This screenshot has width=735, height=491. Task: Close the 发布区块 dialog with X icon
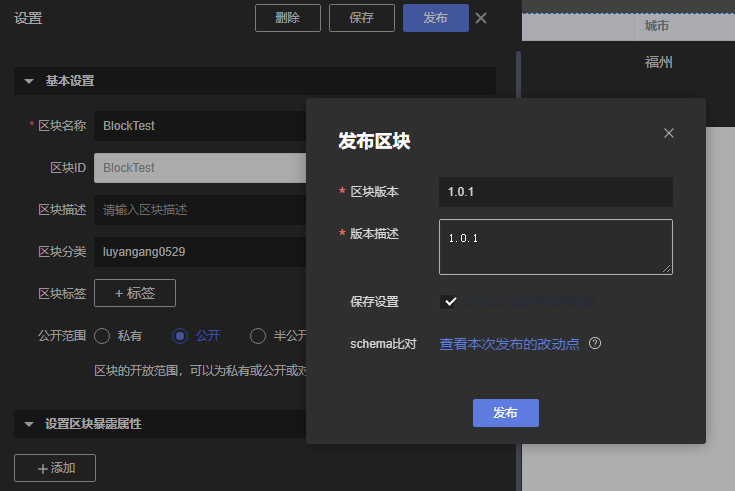[669, 133]
